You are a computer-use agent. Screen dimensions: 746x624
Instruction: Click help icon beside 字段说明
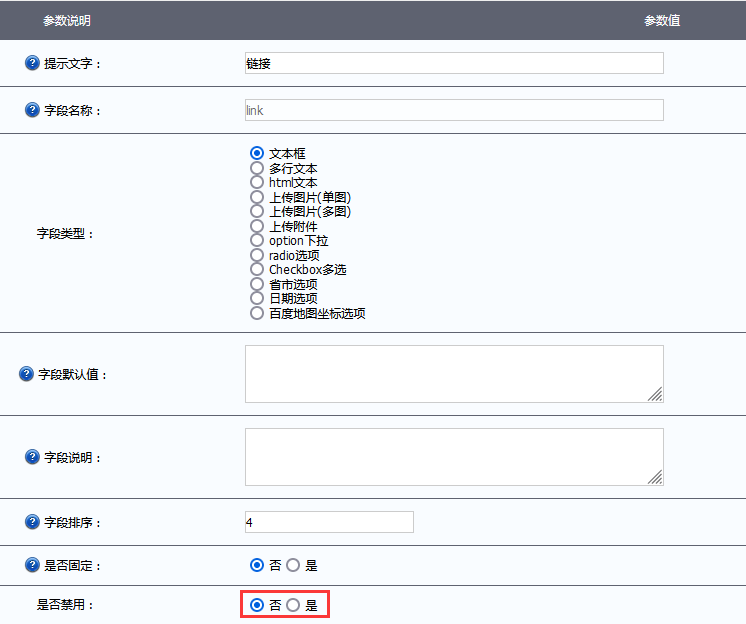tap(32, 457)
